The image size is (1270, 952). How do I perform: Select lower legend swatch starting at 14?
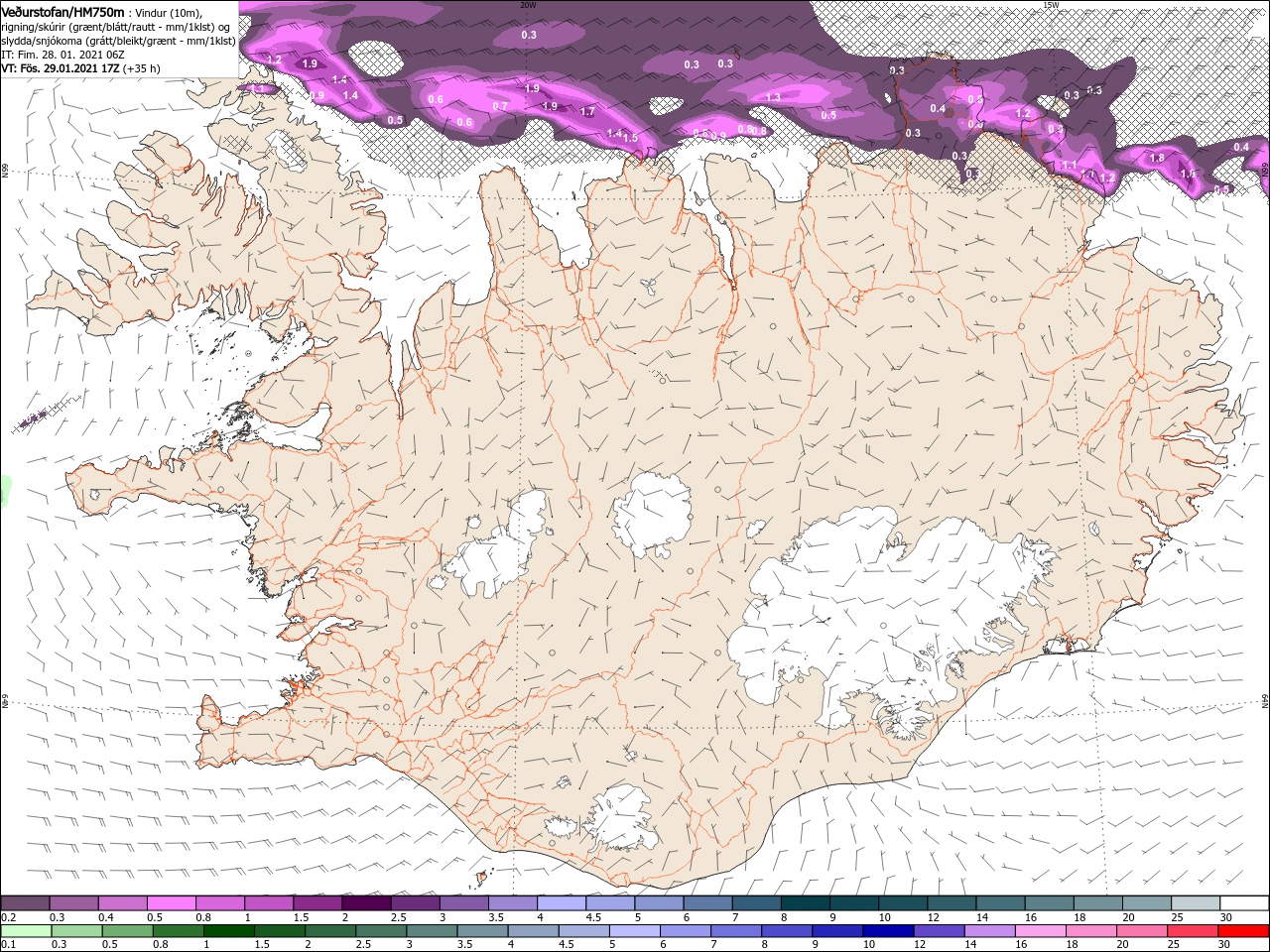[990, 931]
